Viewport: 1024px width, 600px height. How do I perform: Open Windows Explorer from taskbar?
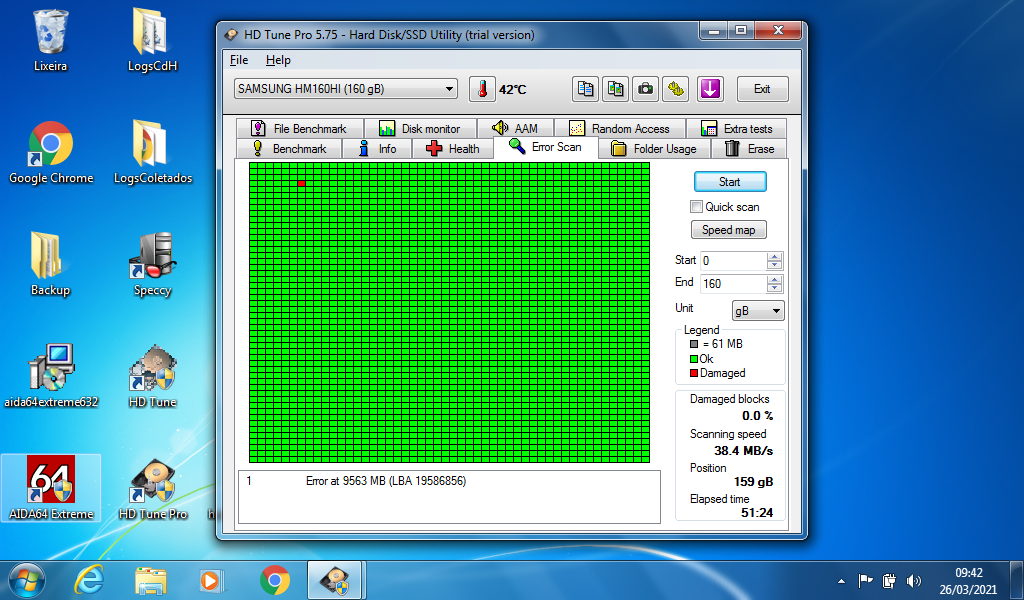click(150, 580)
